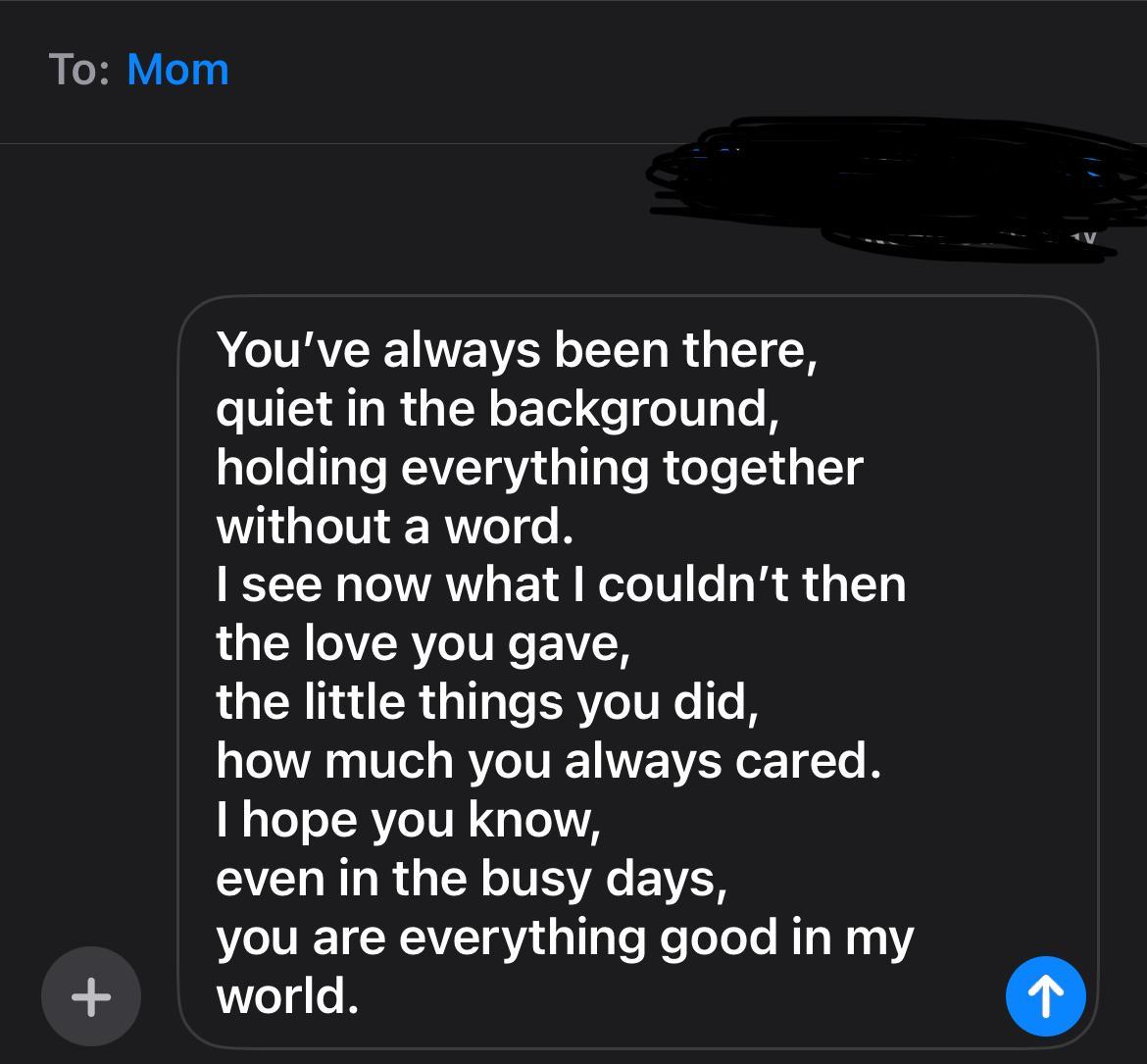Tap the line "I see now what I couldn't then"
Viewport: 1147px width, 1064px height.
(x=561, y=585)
